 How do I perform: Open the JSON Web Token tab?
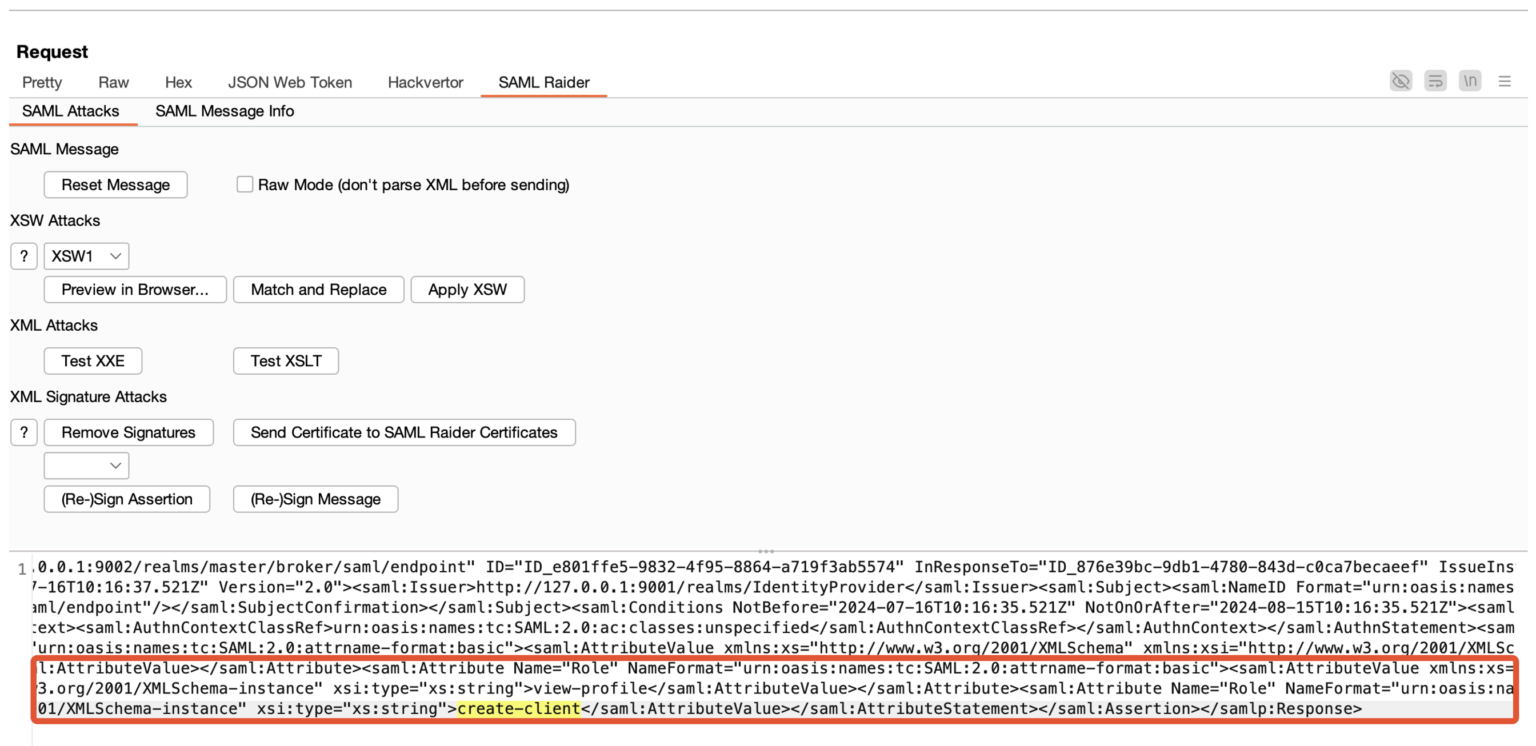pyautogui.click(x=290, y=82)
